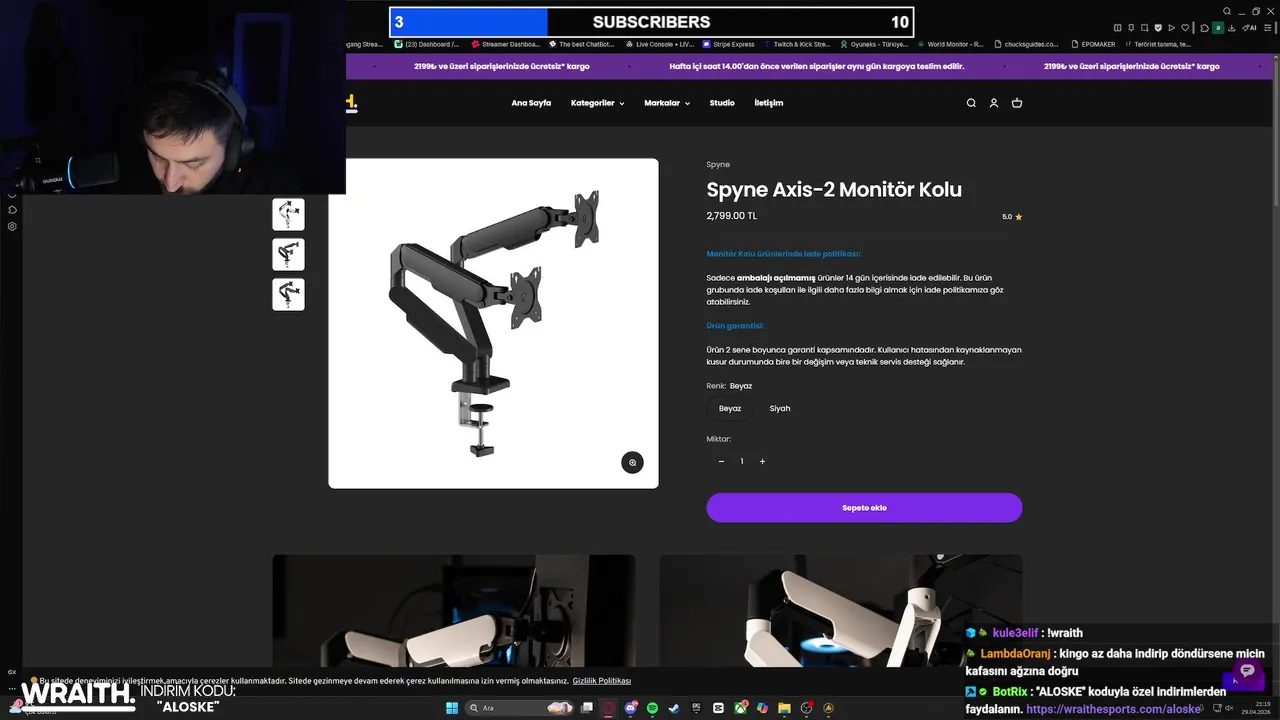Open the chat bubble widget button

[x=1247, y=670]
